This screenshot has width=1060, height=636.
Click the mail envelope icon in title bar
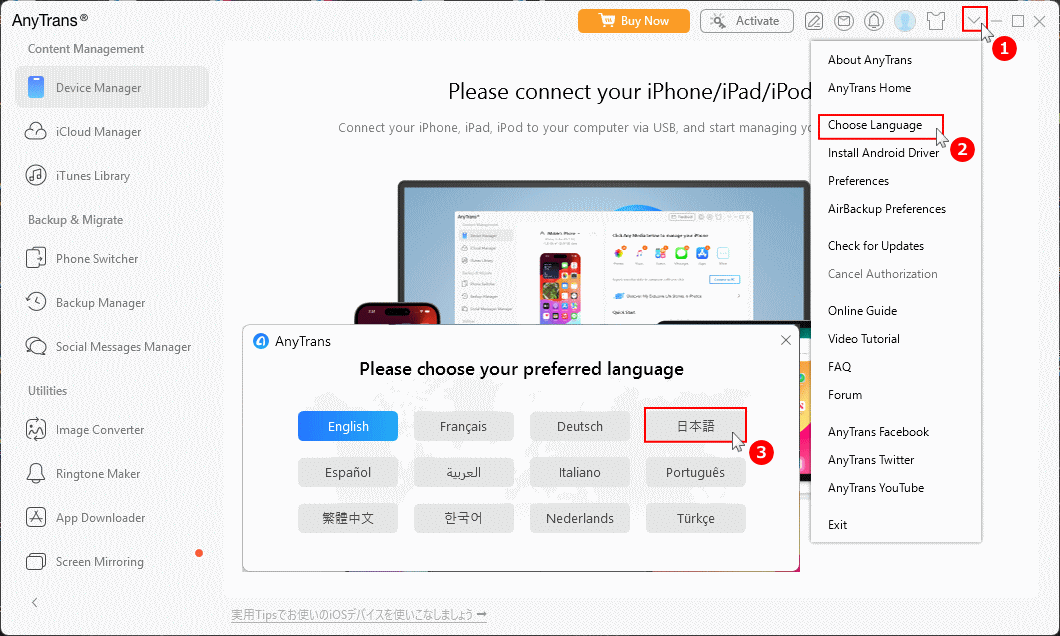tap(844, 21)
